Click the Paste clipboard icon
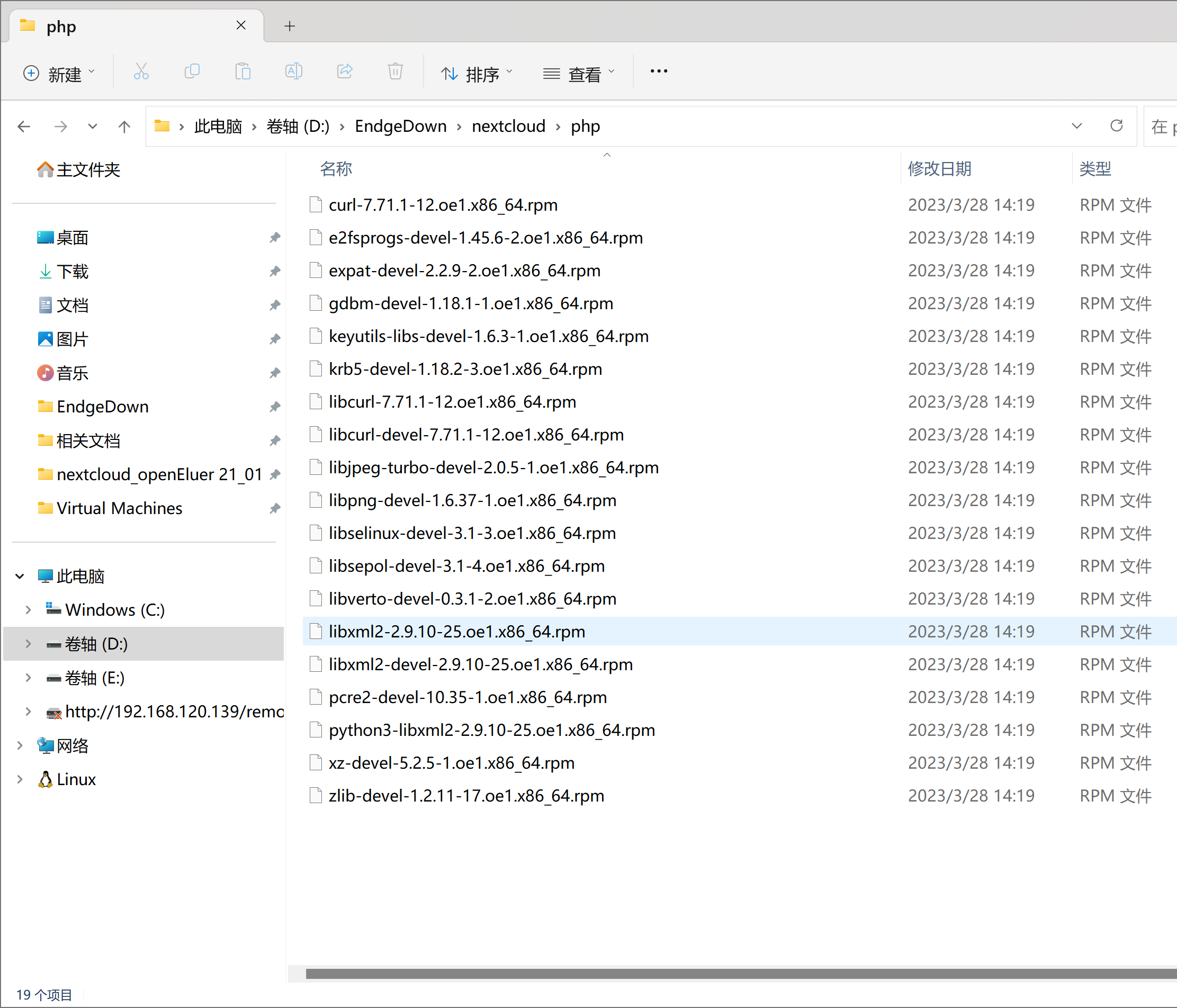This screenshot has width=1177, height=1008. pos(242,72)
